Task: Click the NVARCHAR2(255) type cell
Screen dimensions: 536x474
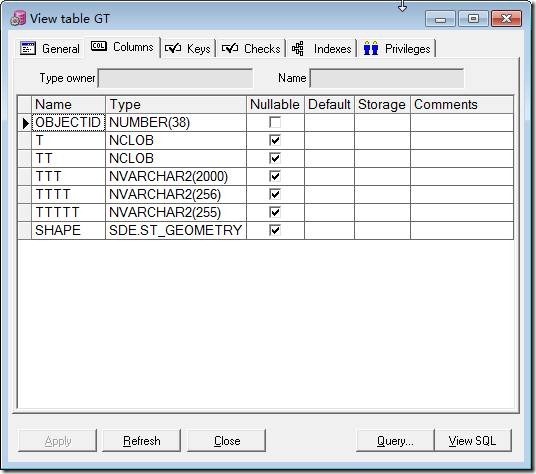Action: point(176,212)
